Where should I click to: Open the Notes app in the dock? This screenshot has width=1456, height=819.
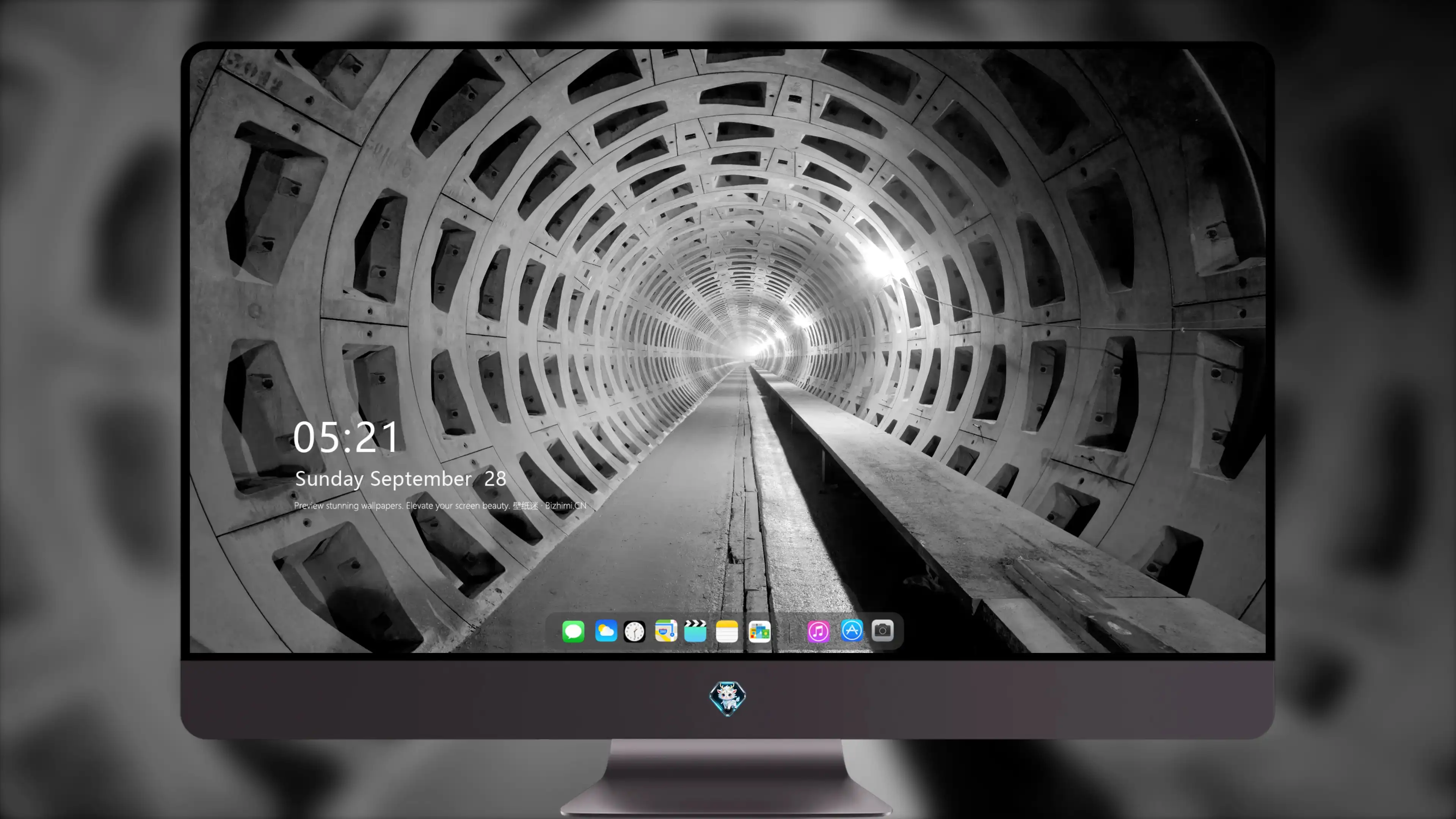click(727, 631)
